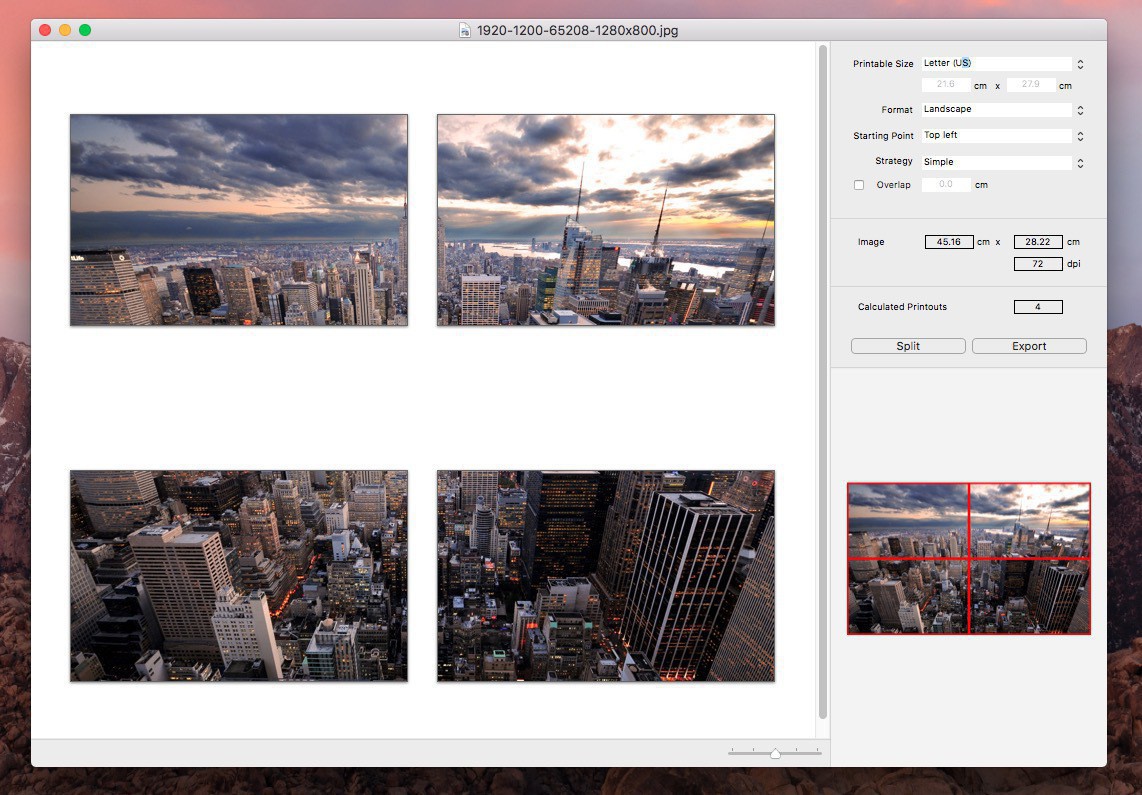Select the dpi field showing 72
This screenshot has width=1142, height=795.
coord(1038,264)
